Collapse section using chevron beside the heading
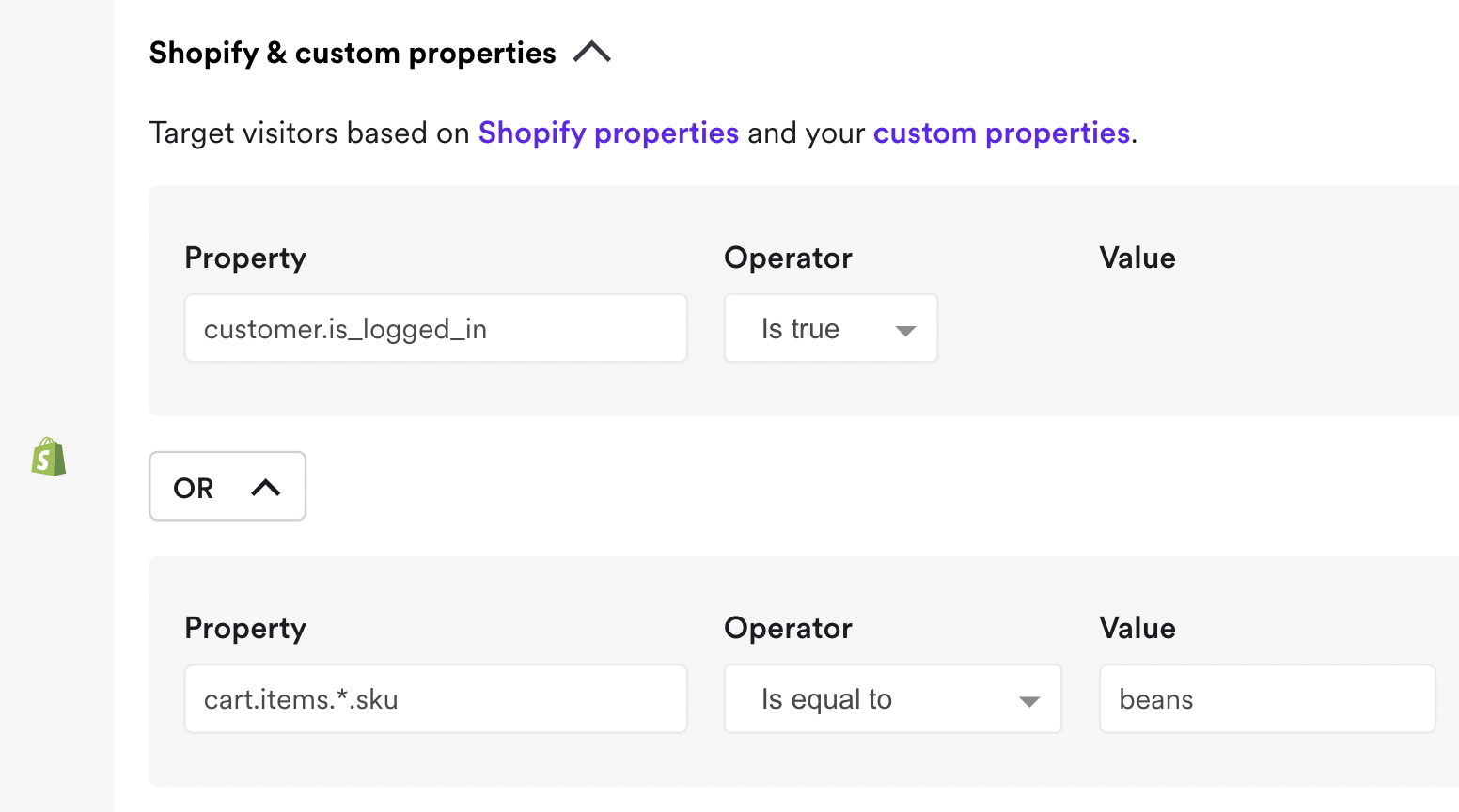 point(592,53)
